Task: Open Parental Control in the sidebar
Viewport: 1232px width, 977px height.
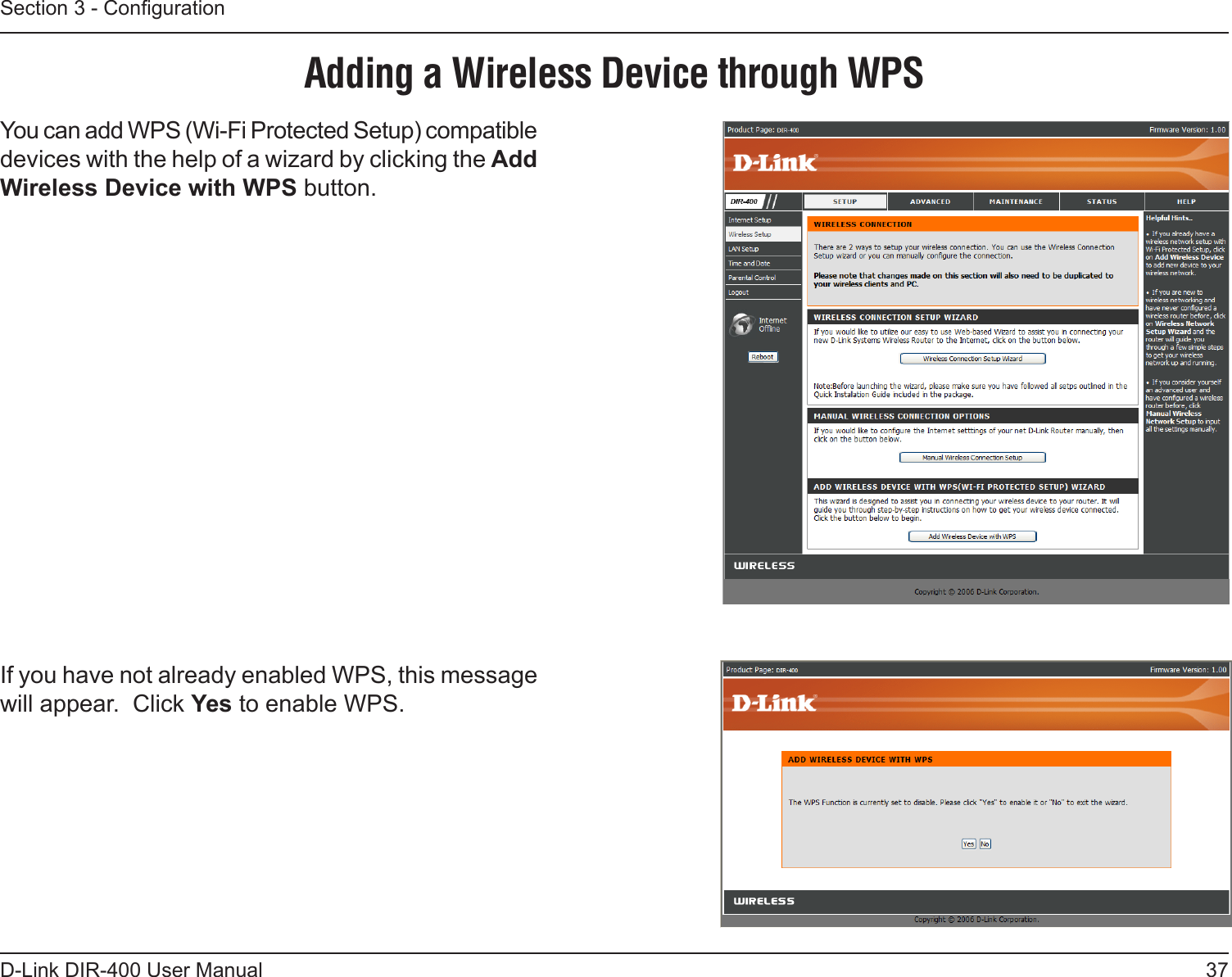Action: click(763, 278)
